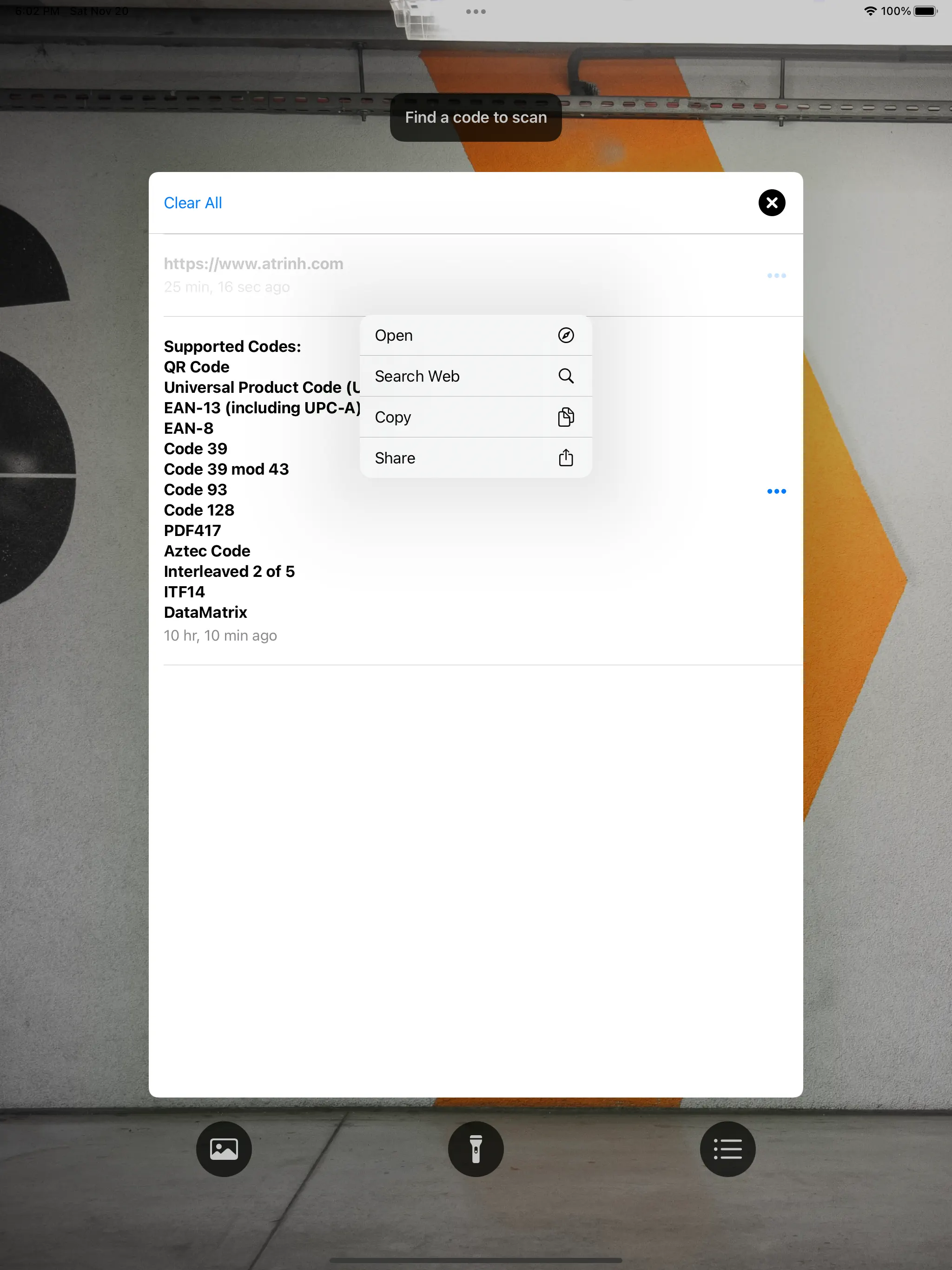
Task: Tap the photo library icon button
Action: (x=224, y=1149)
